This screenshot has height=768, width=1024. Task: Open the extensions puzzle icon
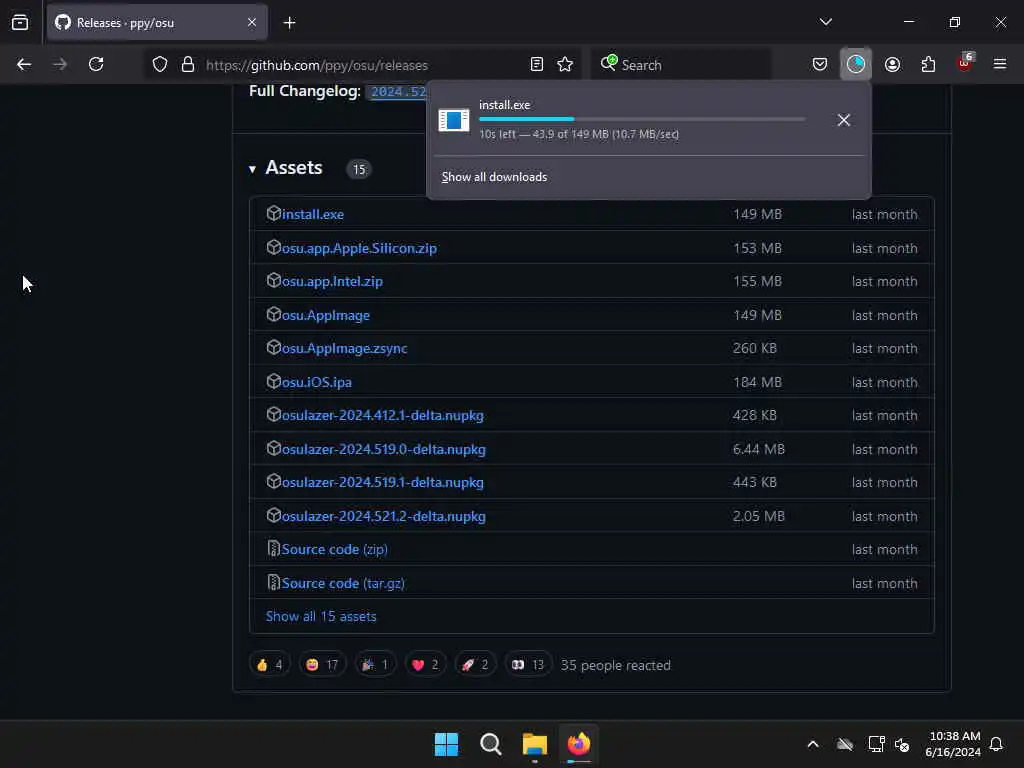pyautogui.click(x=928, y=64)
